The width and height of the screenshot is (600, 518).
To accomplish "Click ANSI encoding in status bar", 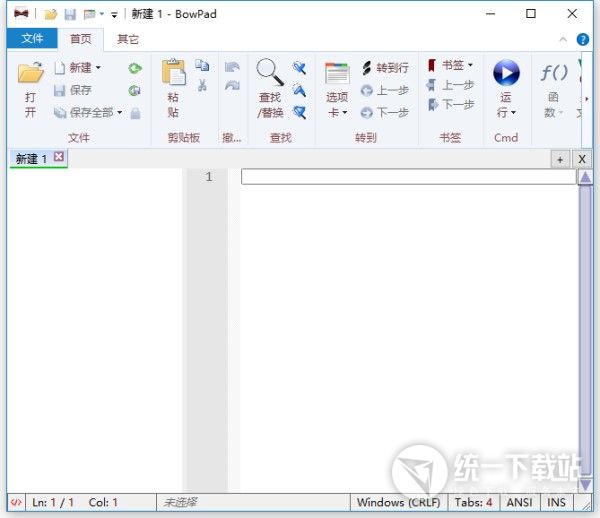I will [x=519, y=502].
